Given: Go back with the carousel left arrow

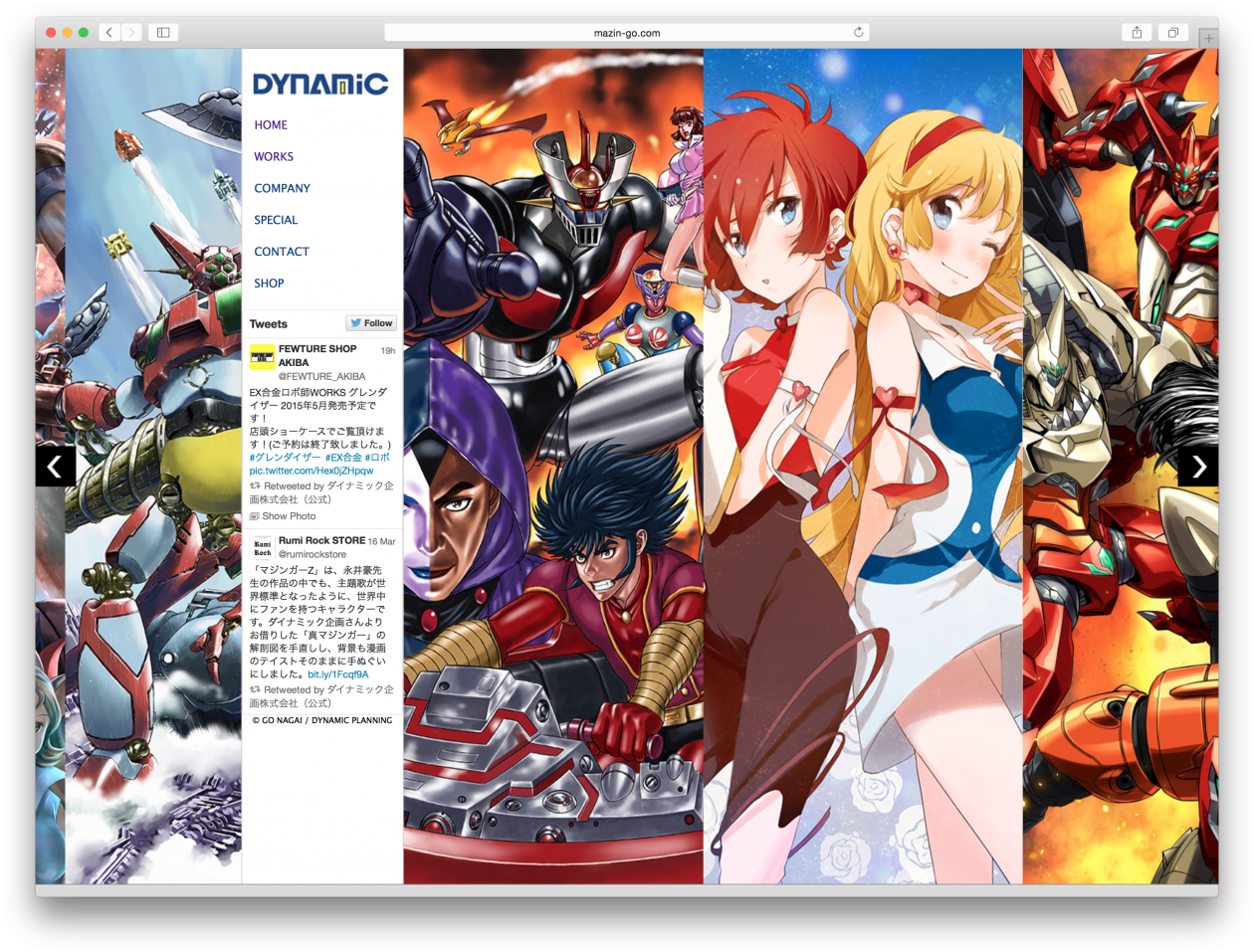Looking at the screenshot, I should (x=56, y=466).
